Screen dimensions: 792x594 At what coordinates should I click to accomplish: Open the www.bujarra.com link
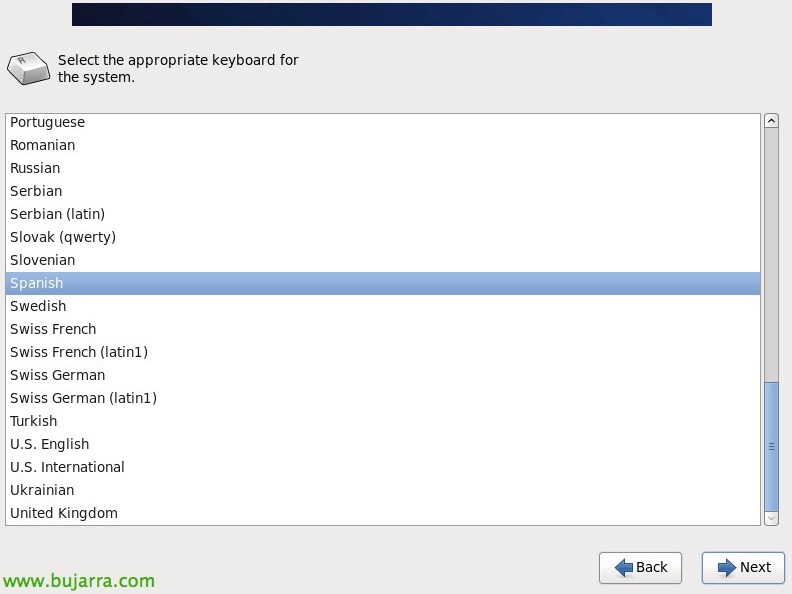point(79,581)
